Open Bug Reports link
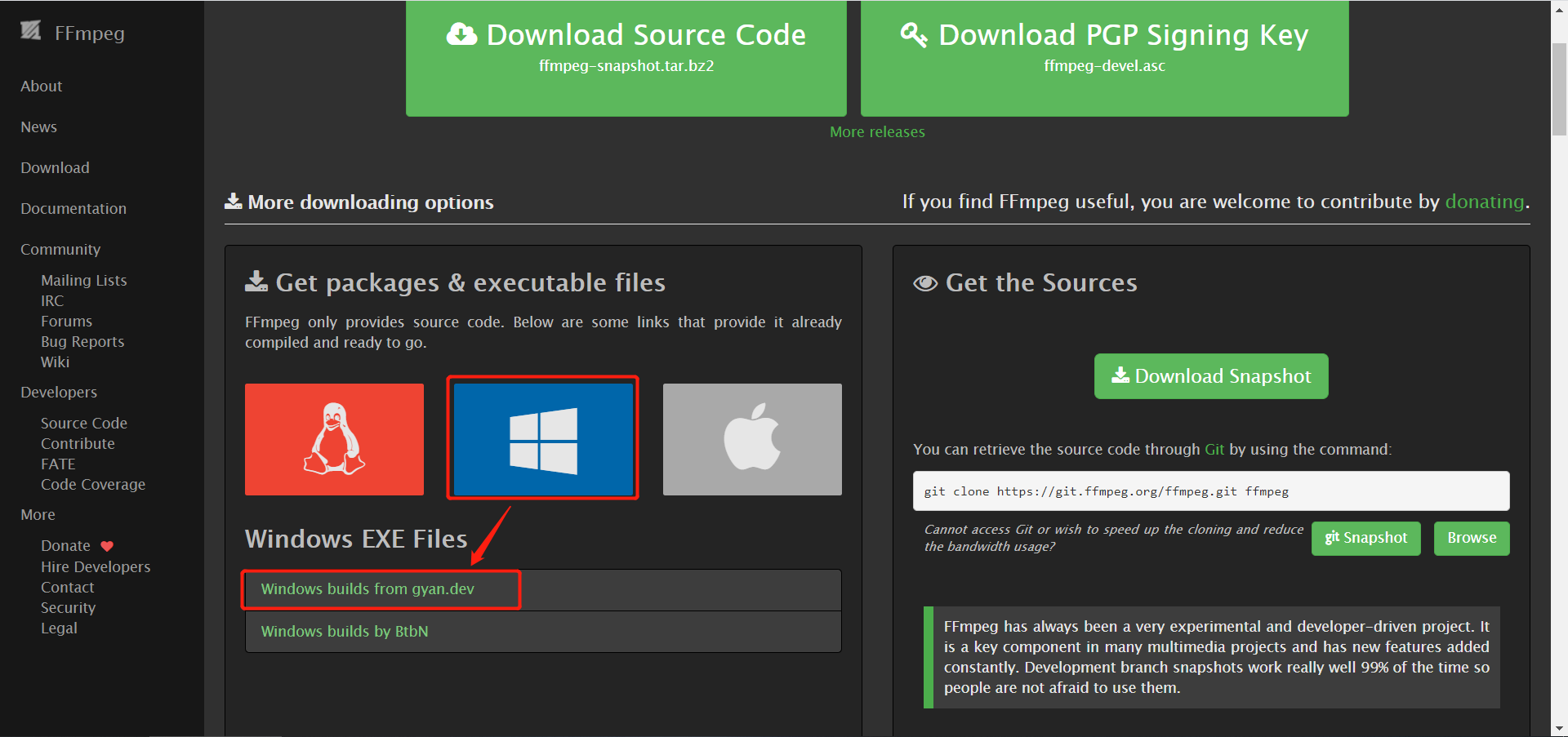The height and width of the screenshot is (737, 1568). [82, 341]
